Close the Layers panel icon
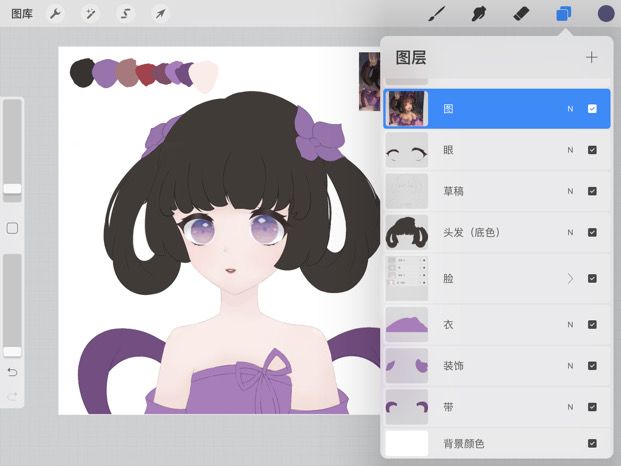 pyautogui.click(x=564, y=14)
